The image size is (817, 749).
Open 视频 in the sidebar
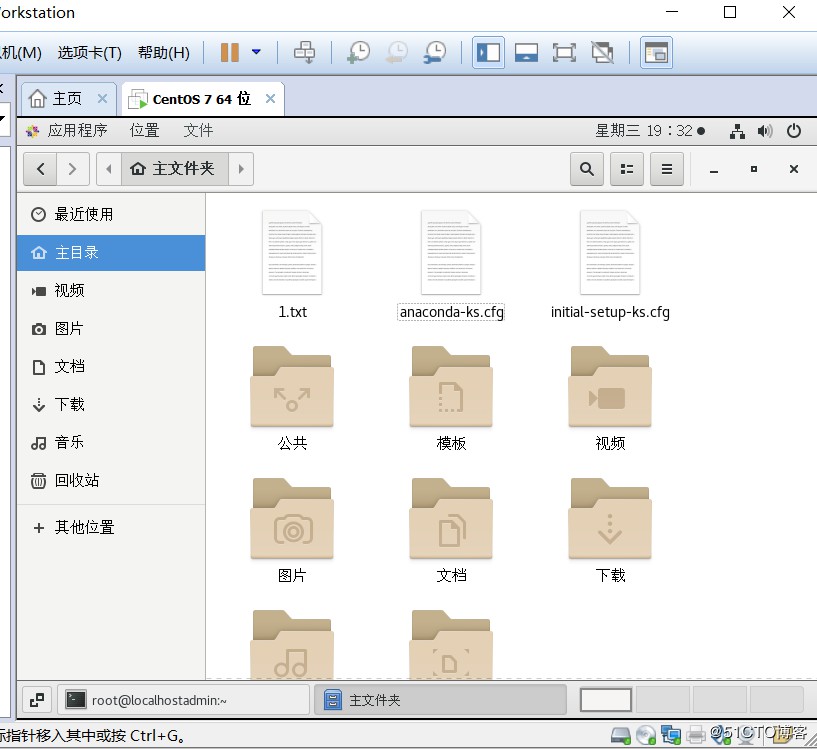tap(111, 290)
